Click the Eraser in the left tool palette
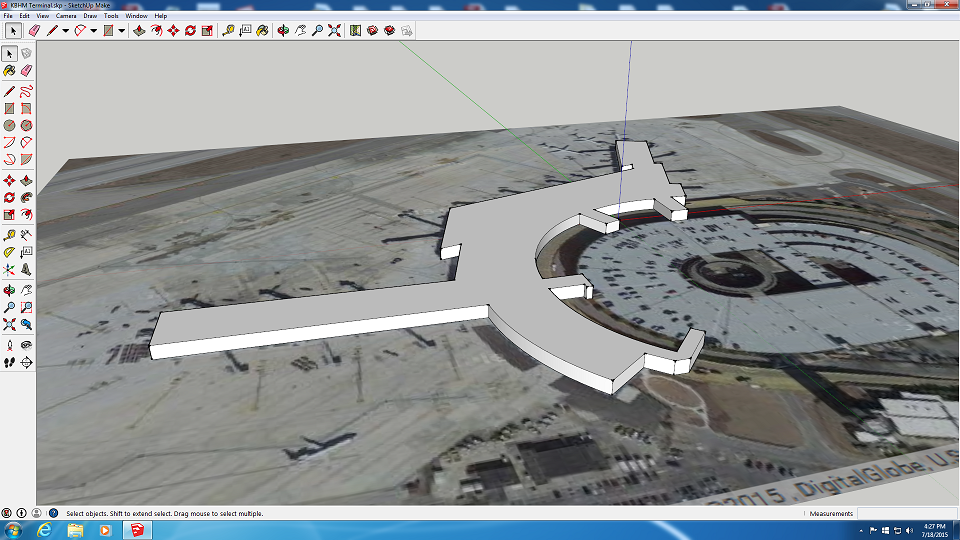This screenshot has height=540, width=960. click(26, 71)
